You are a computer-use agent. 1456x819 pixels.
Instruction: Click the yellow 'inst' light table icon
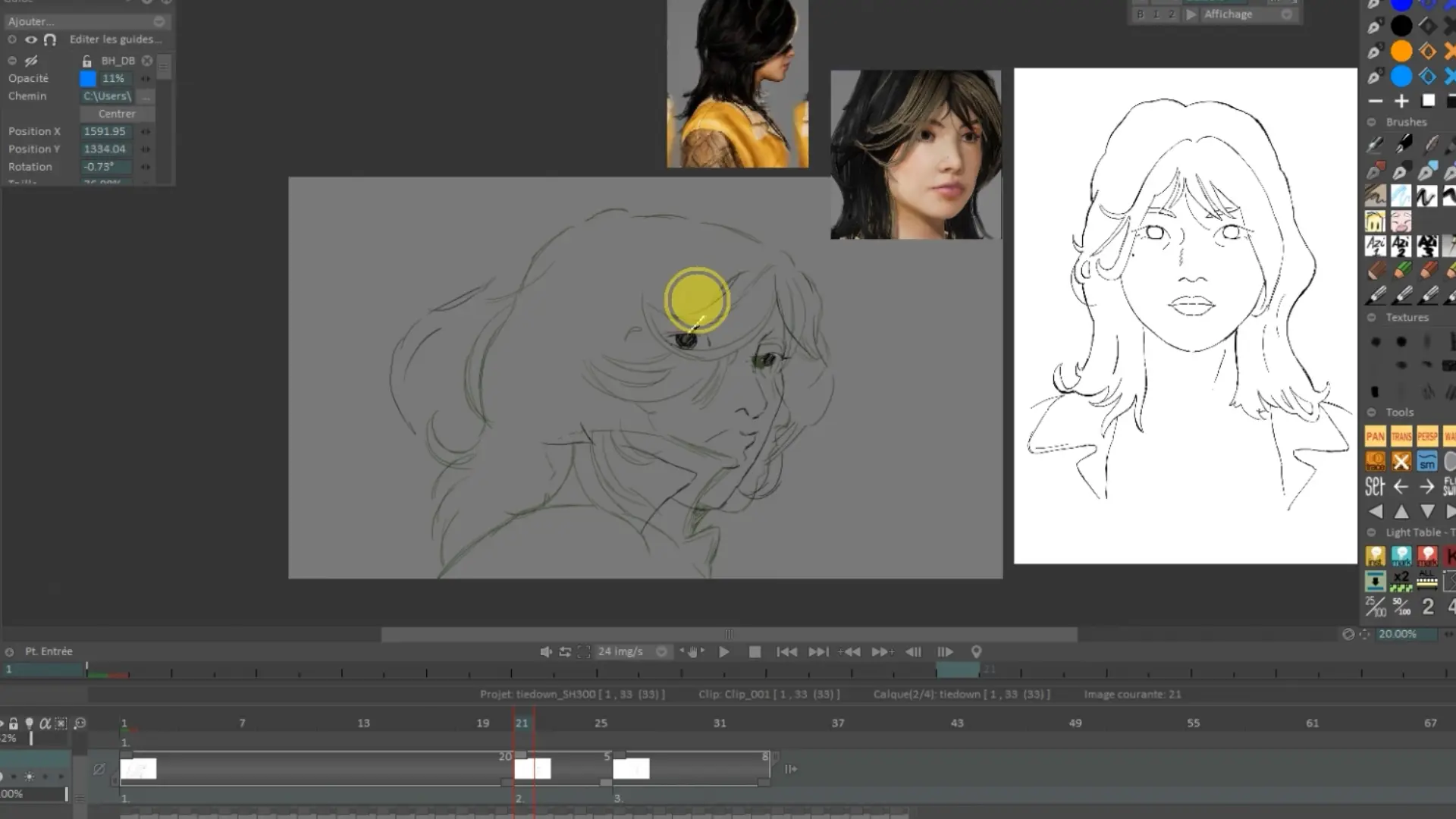coord(1375,556)
